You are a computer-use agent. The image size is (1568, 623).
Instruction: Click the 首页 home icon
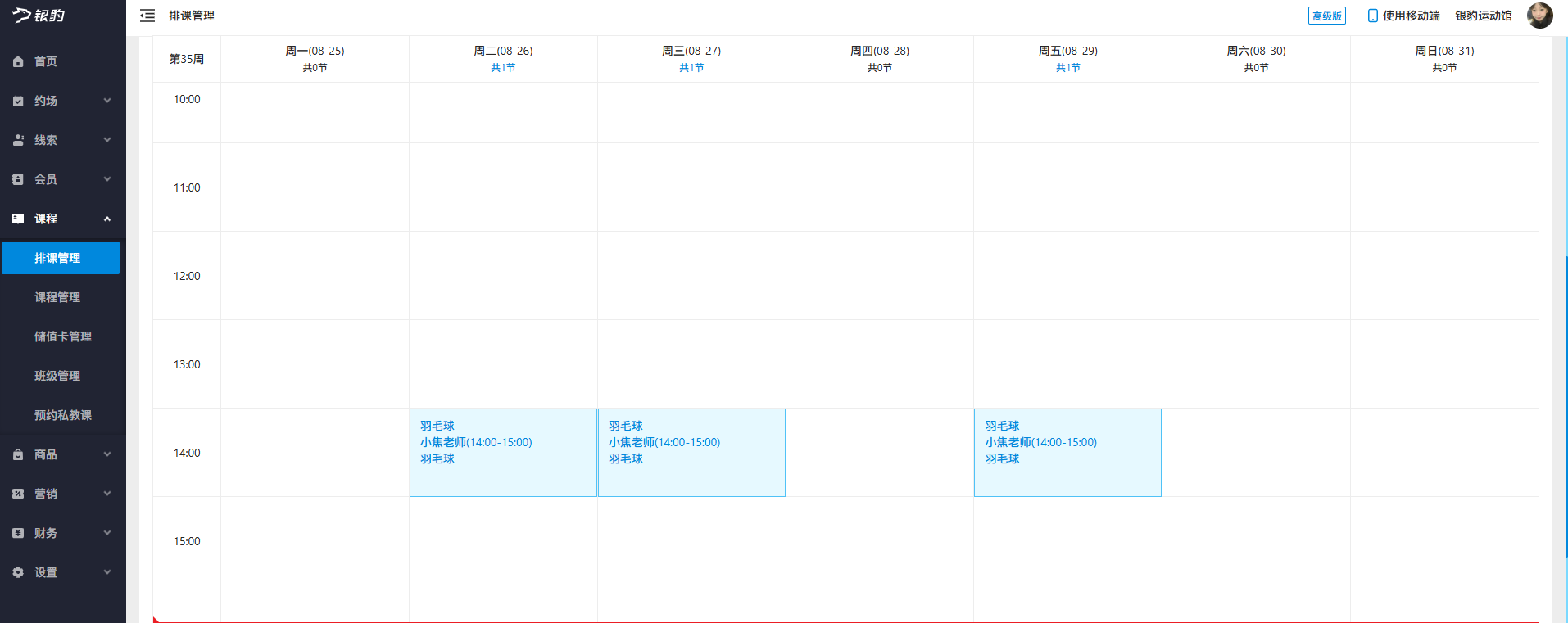(x=18, y=61)
